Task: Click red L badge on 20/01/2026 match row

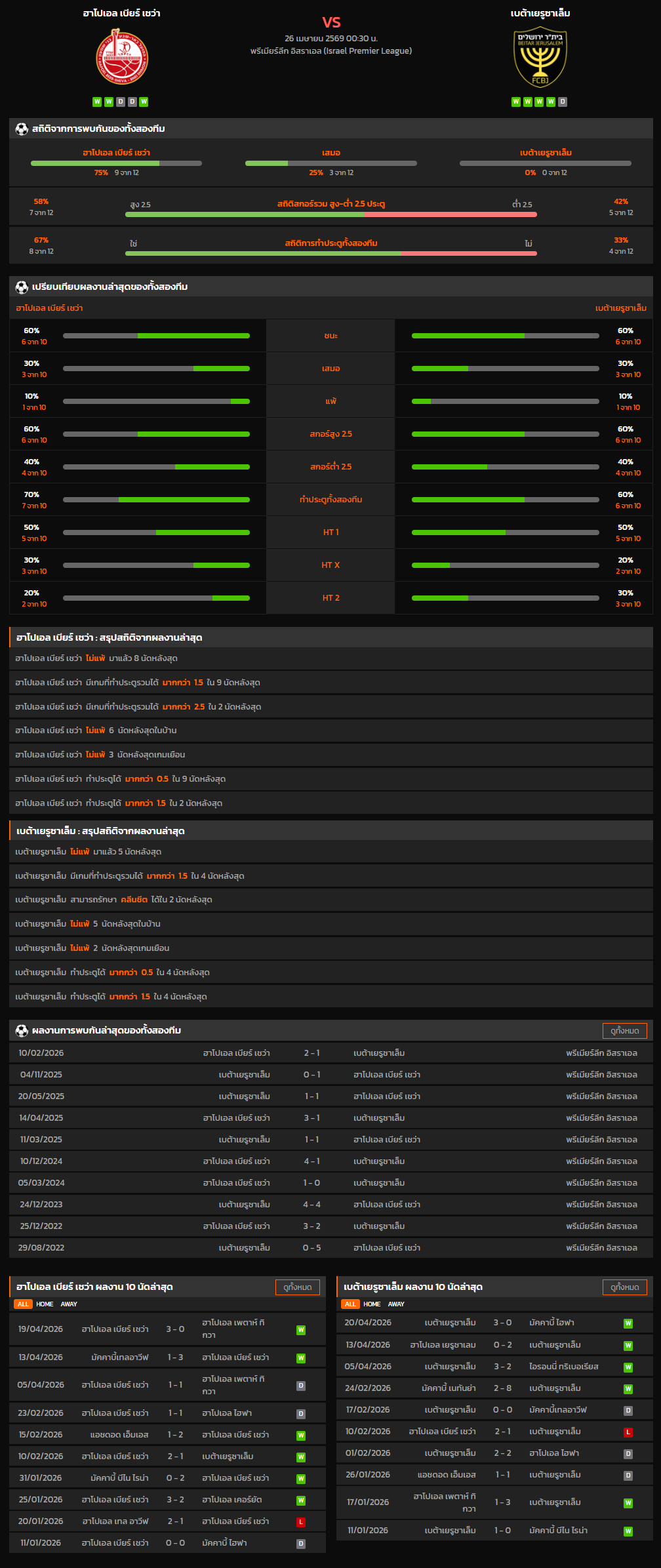Action: tap(300, 1522)
